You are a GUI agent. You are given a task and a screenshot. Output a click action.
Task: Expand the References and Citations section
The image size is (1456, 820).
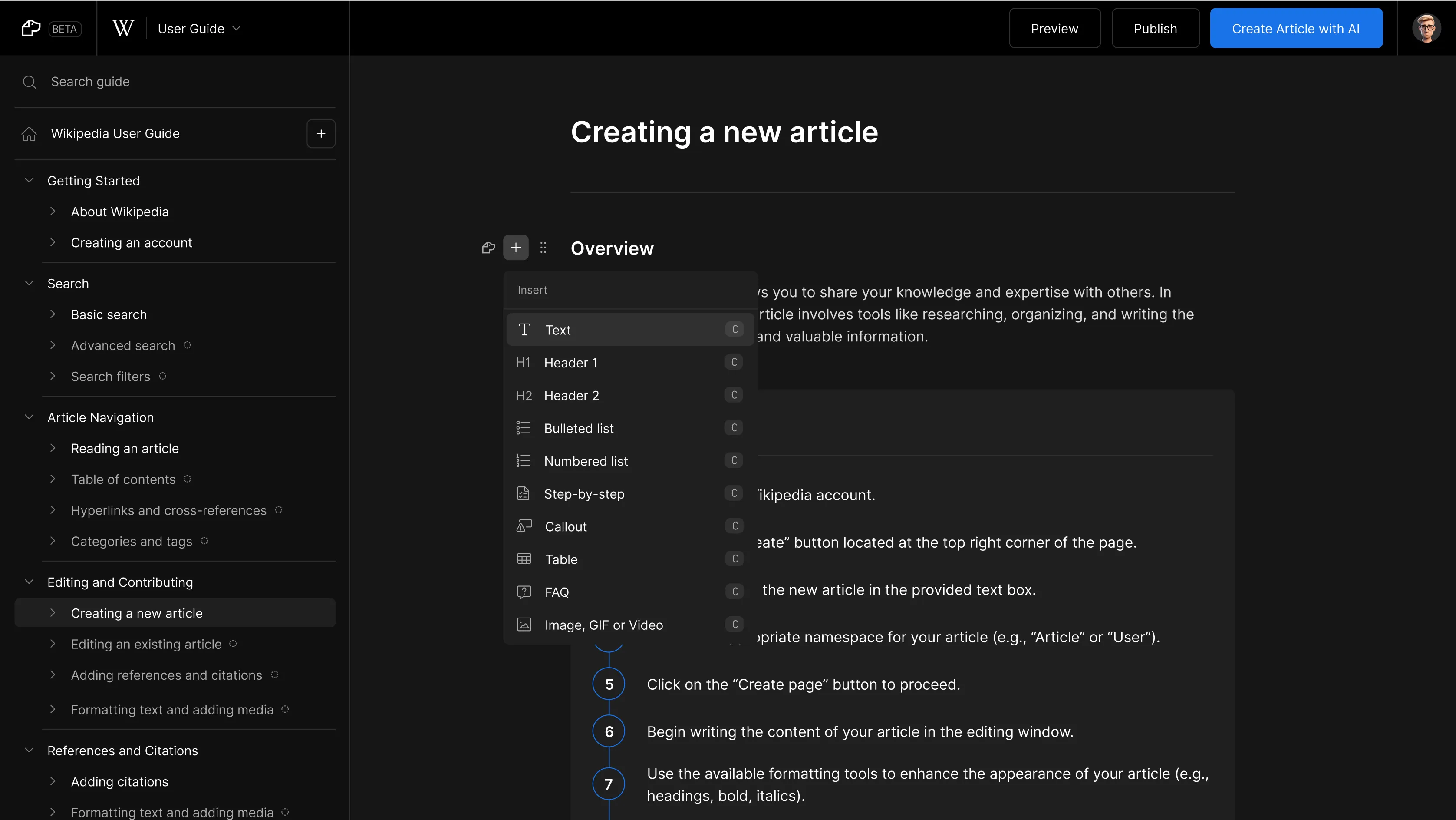[x=28, y=750]
